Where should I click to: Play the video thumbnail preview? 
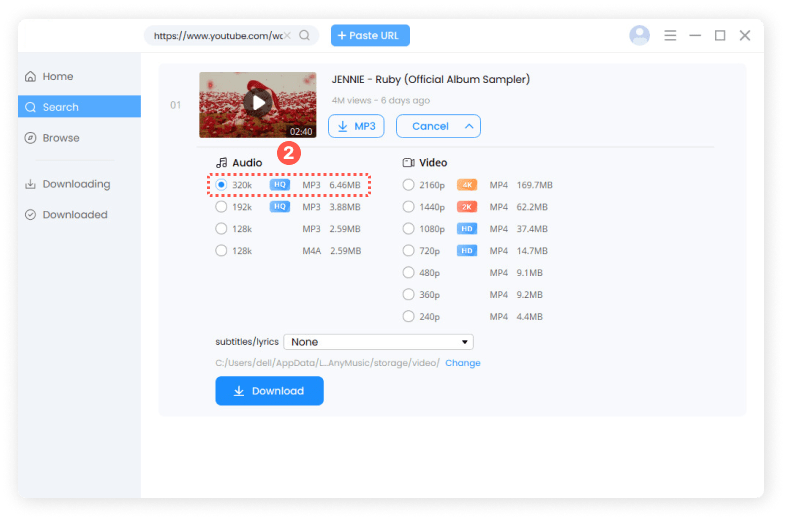click(258, 103)
